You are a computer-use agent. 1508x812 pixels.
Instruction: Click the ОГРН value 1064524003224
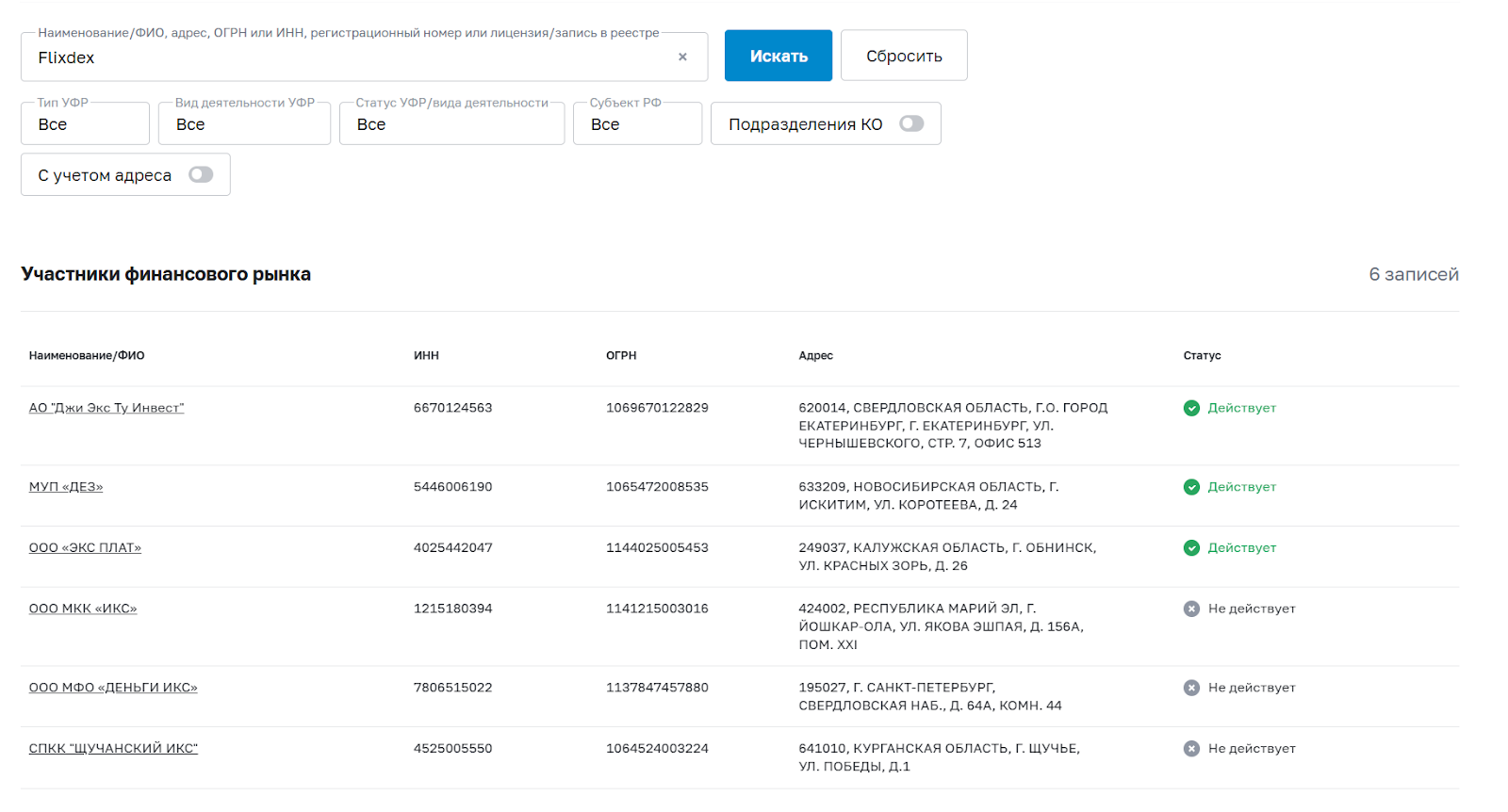tap(657, 748)
